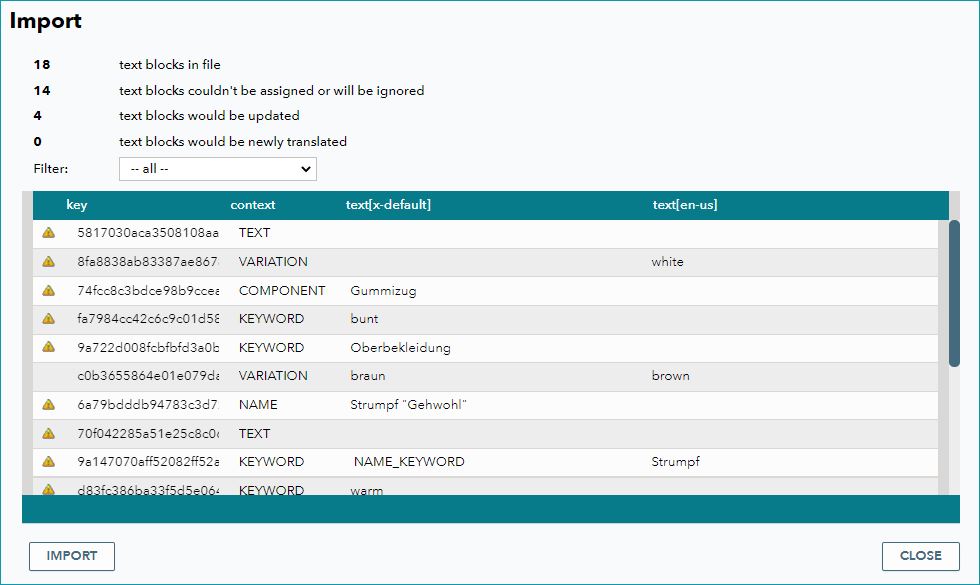Select key 9a147070aff52082ff52a
980x585 pixels.
click(148, 462)
